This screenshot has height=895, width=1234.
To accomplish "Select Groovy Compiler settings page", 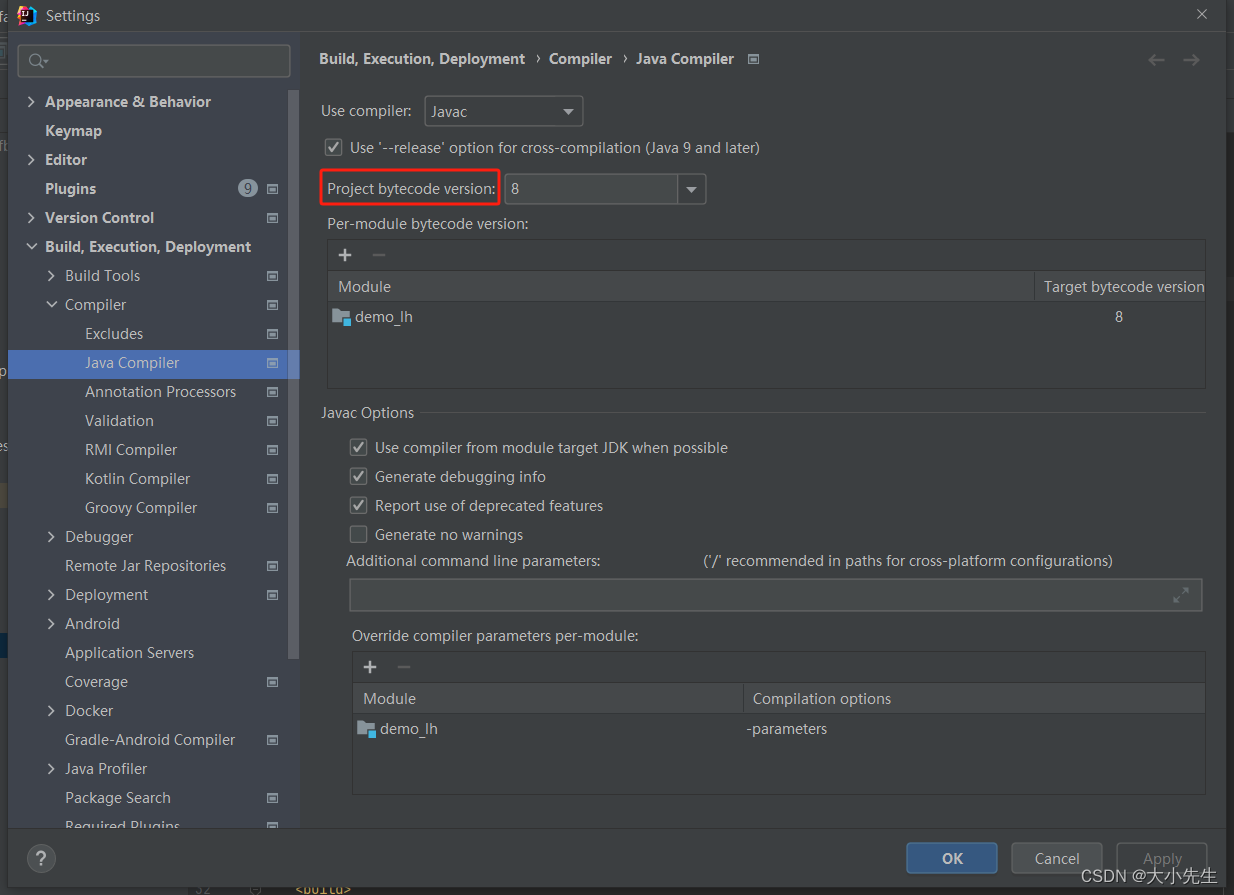I will point(141,508).
